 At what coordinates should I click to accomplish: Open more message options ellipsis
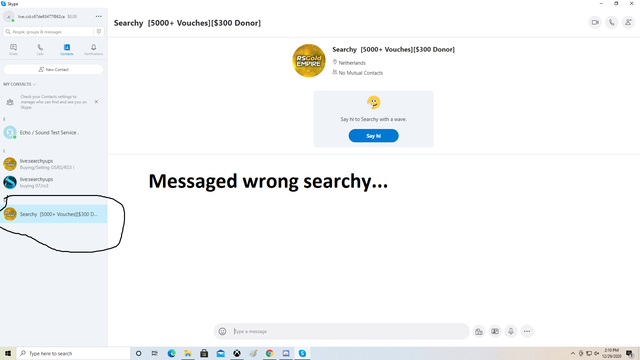point(527,331)
